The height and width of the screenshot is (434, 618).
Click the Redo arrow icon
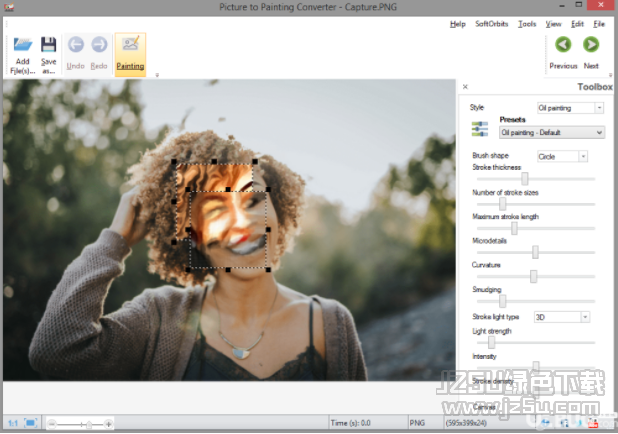[99, 45]
